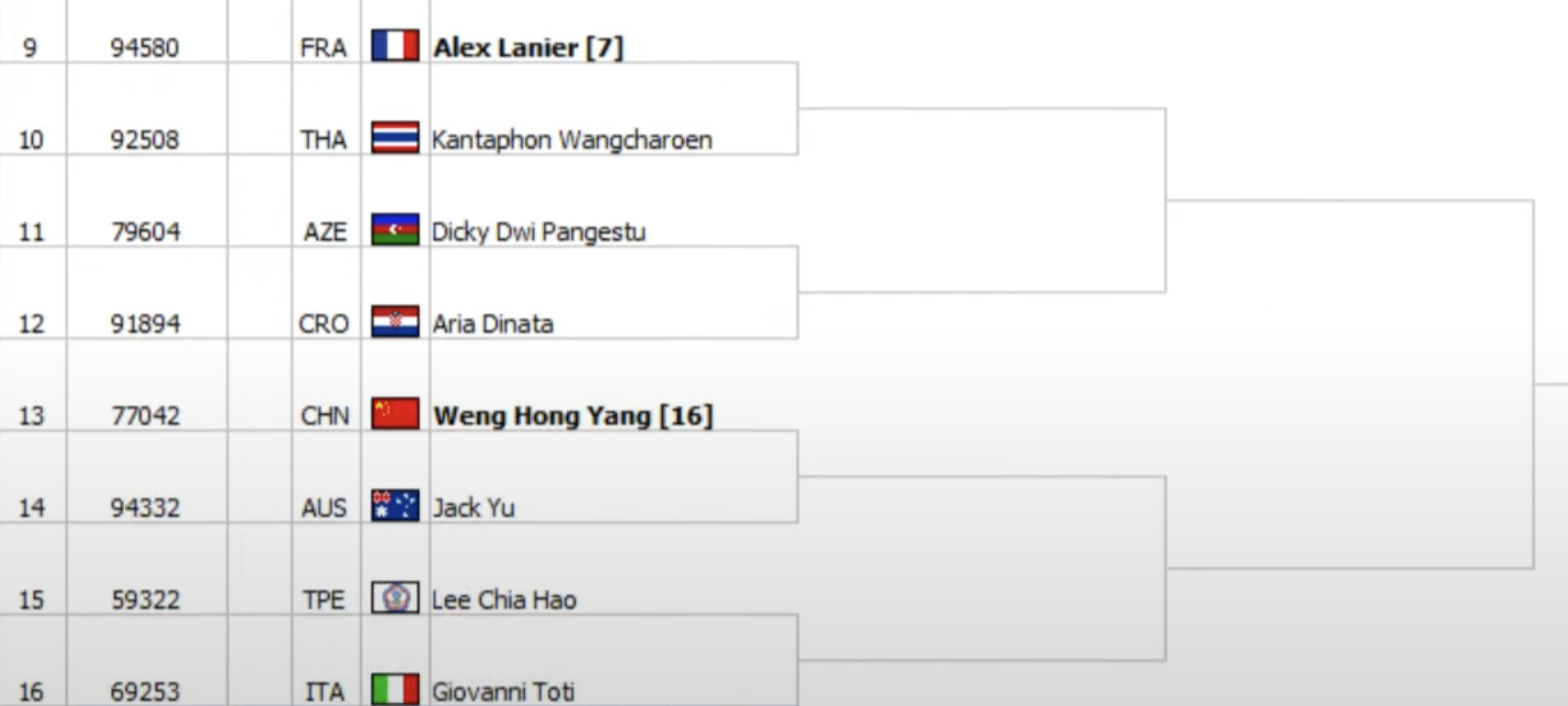Click member ID 94580 cell

coord(145,48)
